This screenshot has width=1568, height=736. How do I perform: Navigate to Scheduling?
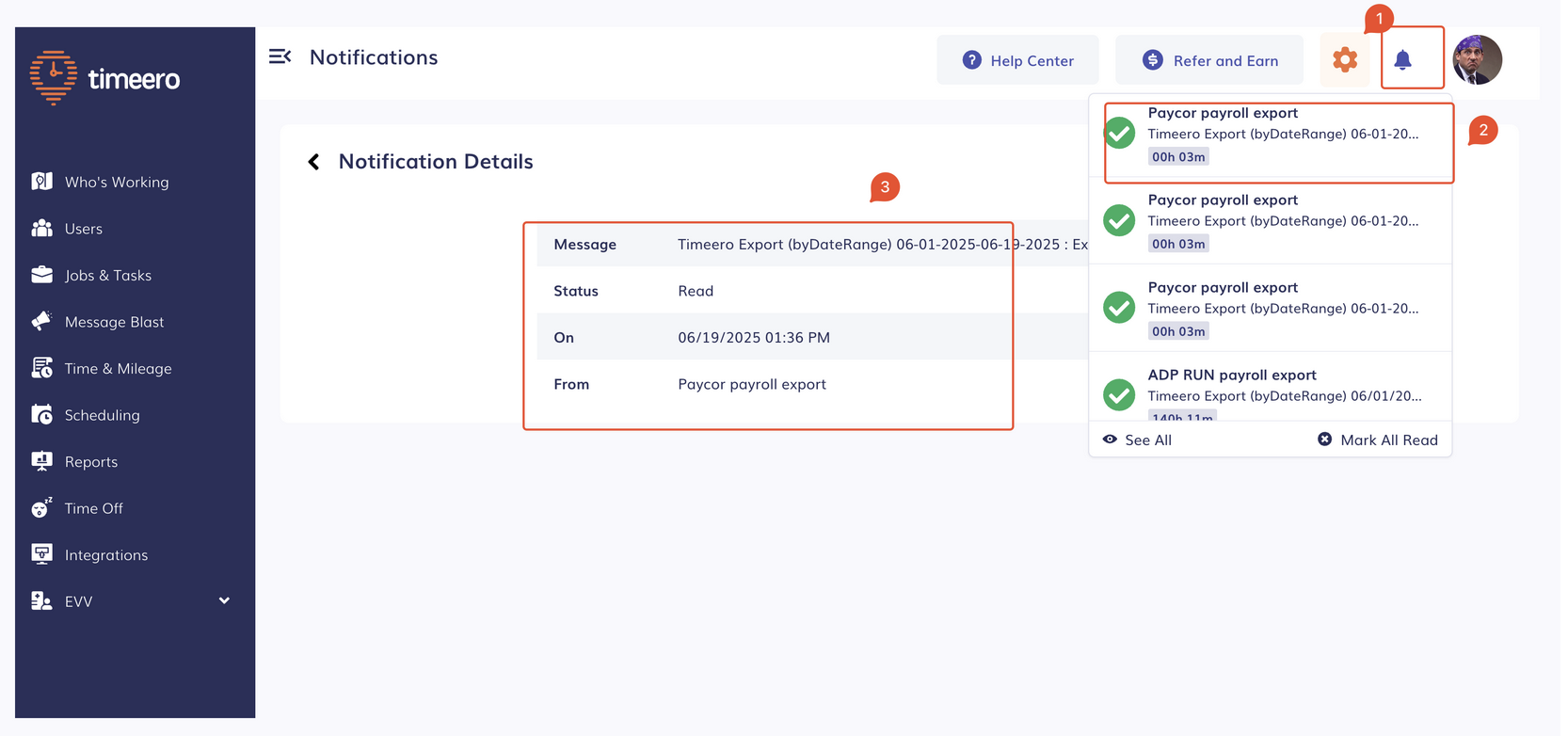click(x=102, y=415)
